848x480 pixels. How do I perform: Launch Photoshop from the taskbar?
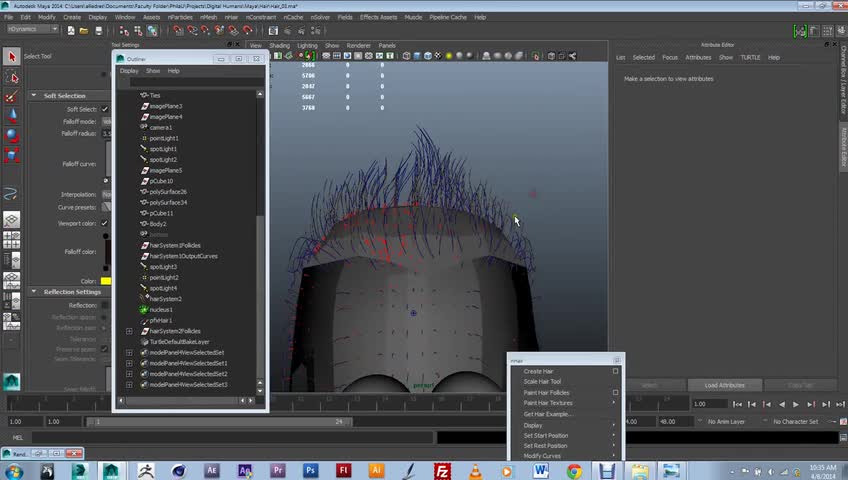pyautogui.click(x=311, y=470)
